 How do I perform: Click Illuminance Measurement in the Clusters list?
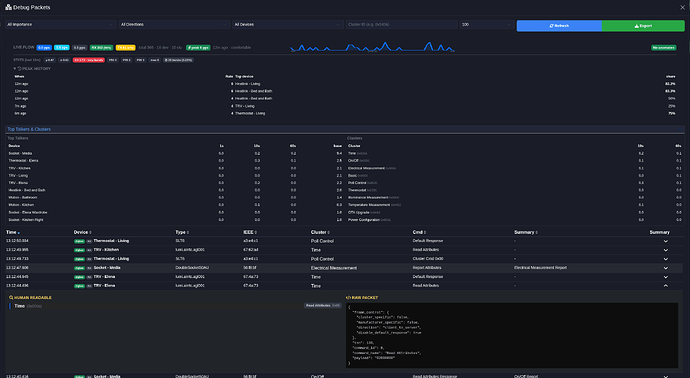tap(368, 198)
